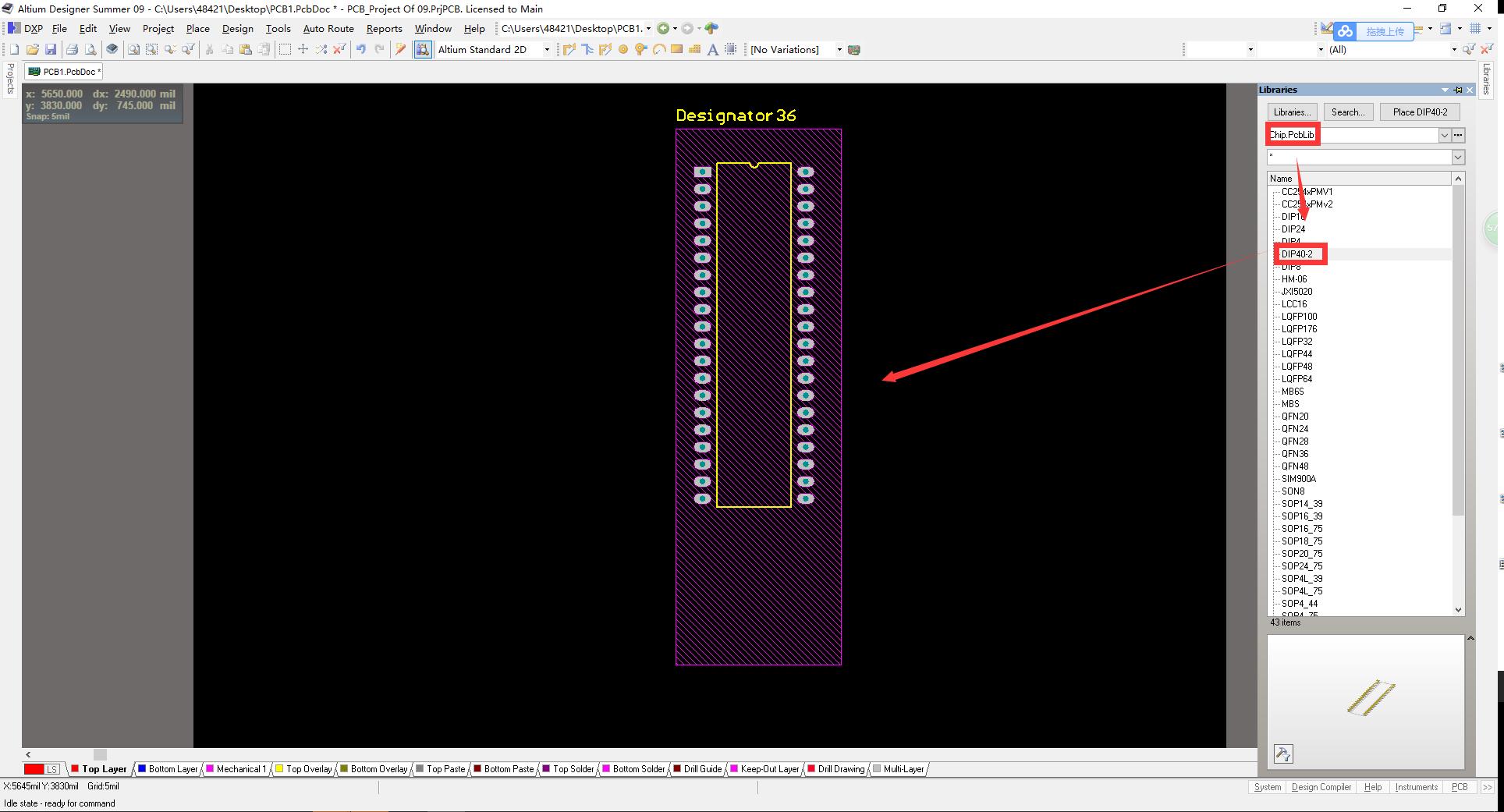
Task: Open the wrench icon below footprint preview
Action: (1283, 753)
